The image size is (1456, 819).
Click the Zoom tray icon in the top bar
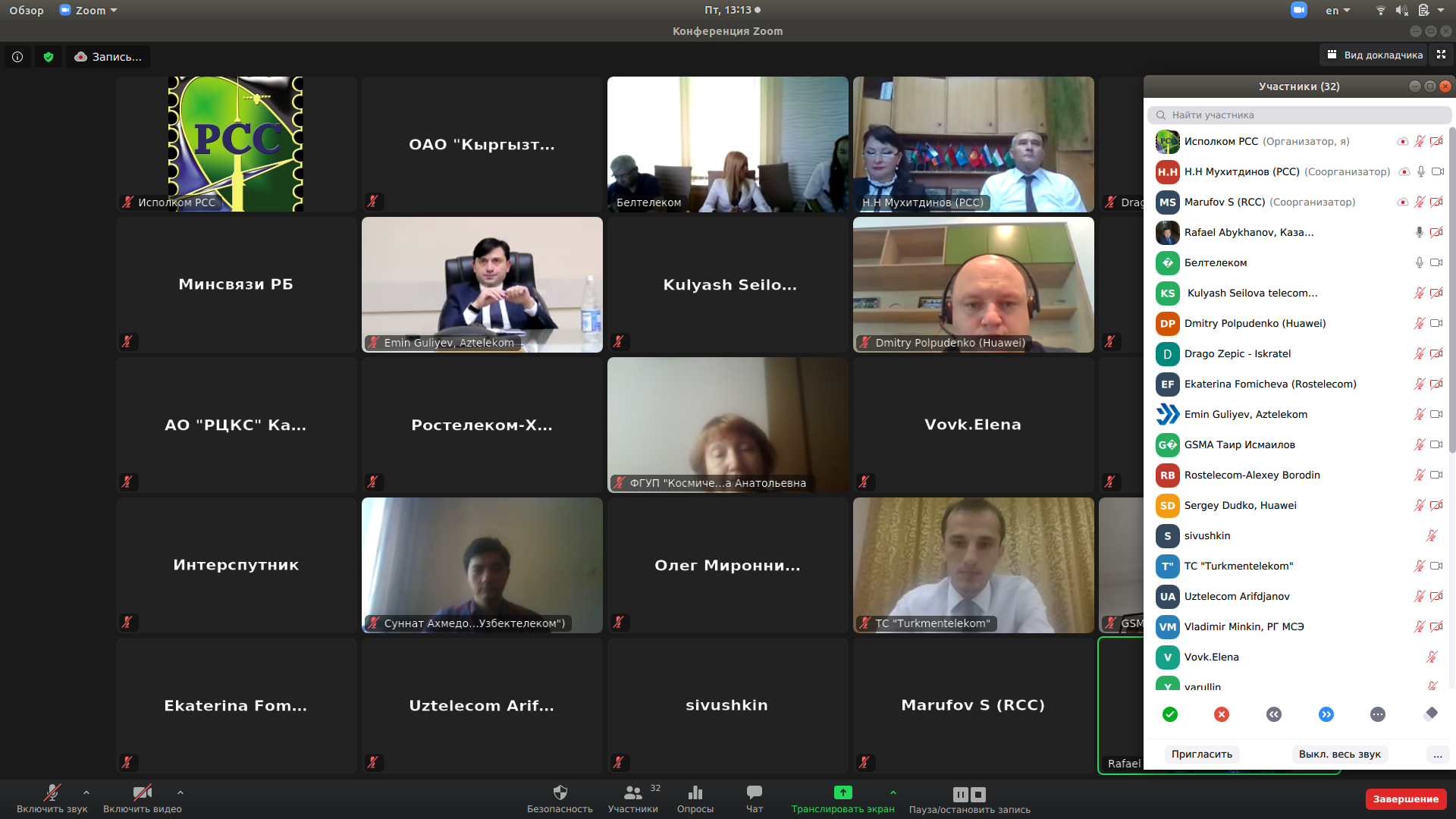point(1298,10)
